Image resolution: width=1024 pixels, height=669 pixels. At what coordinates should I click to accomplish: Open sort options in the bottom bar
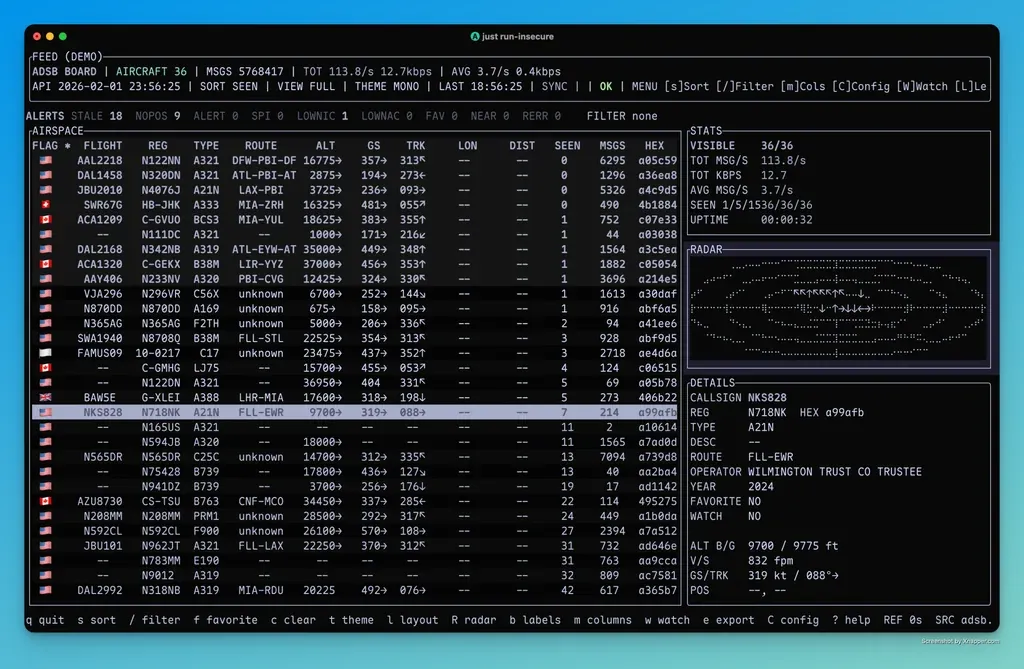[x=96, y=620]
